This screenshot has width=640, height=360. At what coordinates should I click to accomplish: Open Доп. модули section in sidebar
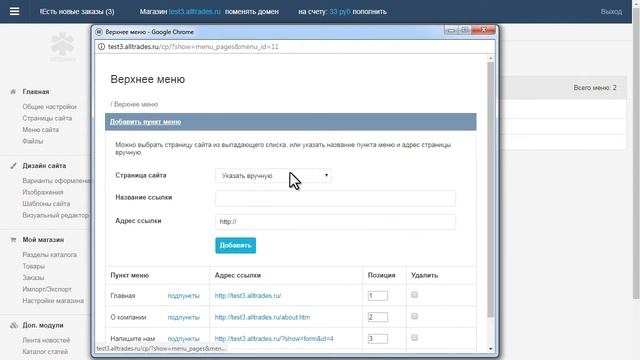coord(43,325)
